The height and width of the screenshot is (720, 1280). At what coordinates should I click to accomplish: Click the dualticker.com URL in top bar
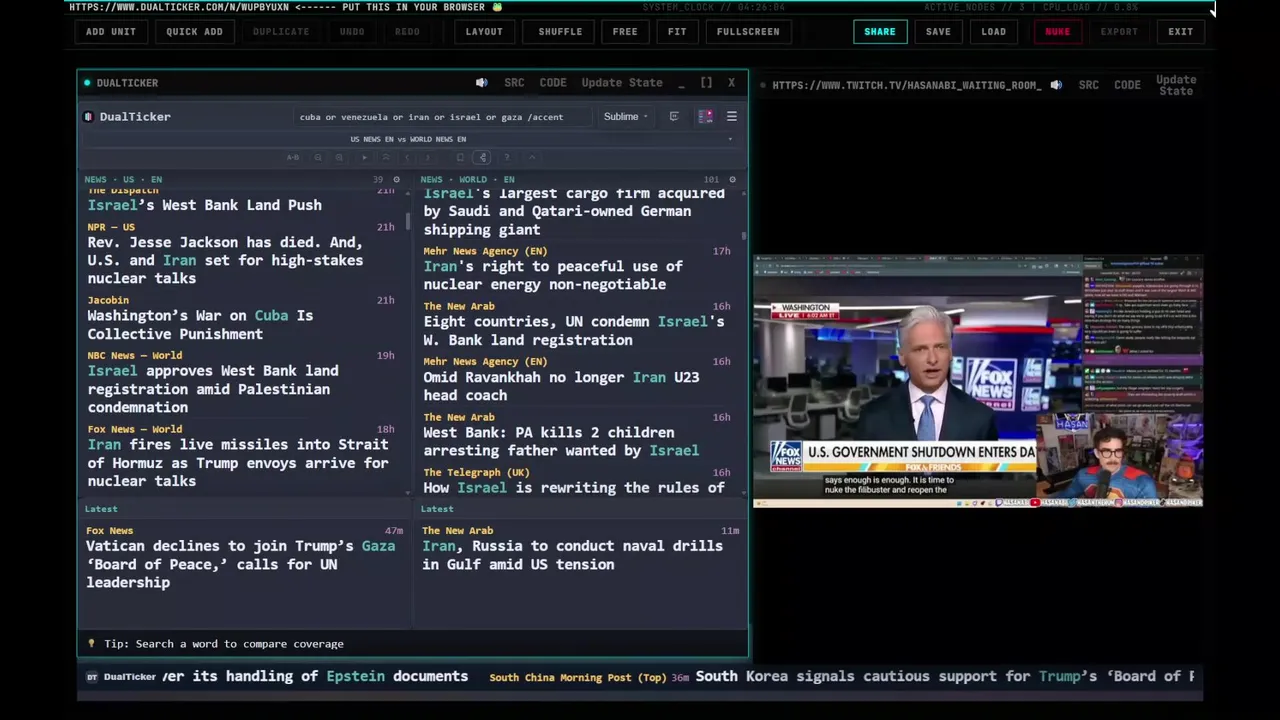179,7
